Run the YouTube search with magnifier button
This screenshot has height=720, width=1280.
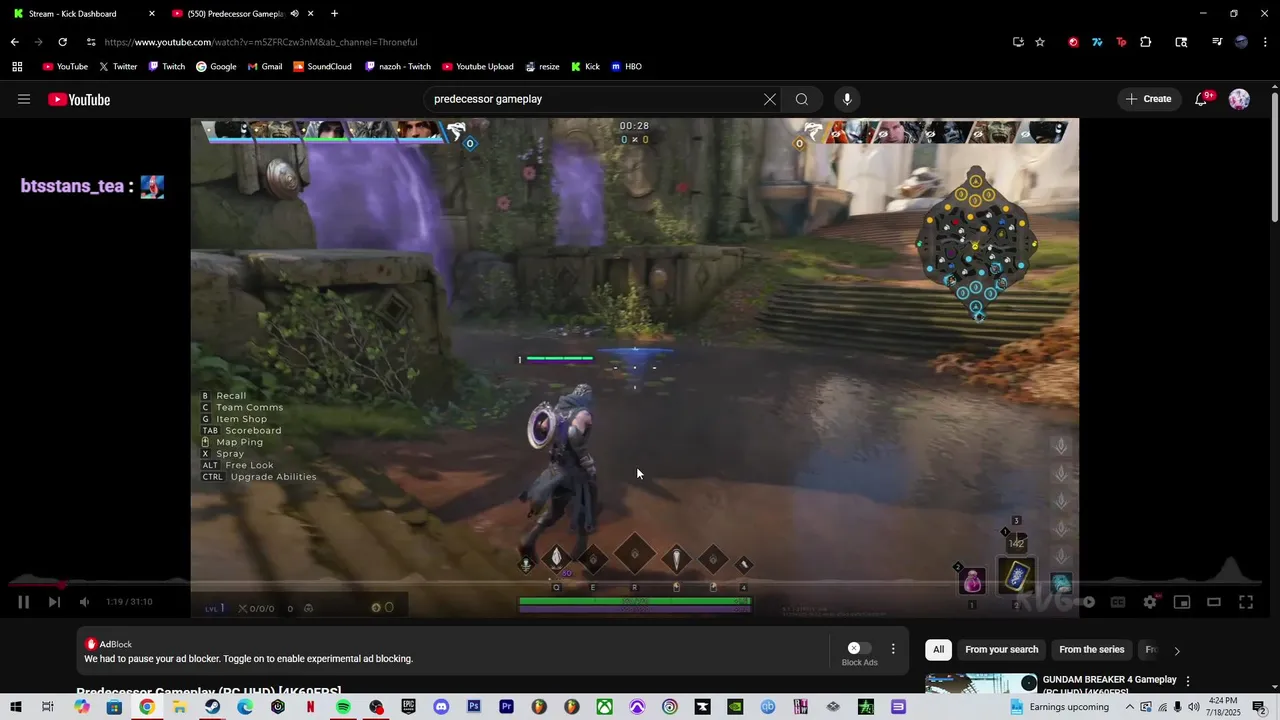coord(802,99)
